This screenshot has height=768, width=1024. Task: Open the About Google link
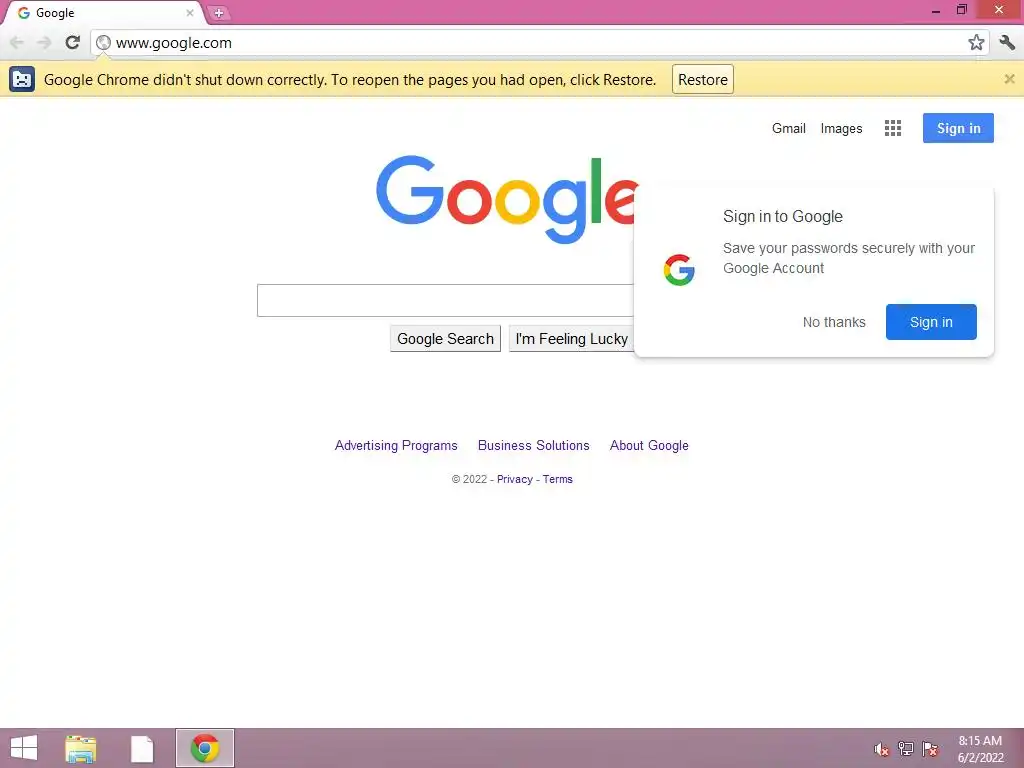click(x=649, y=445)
